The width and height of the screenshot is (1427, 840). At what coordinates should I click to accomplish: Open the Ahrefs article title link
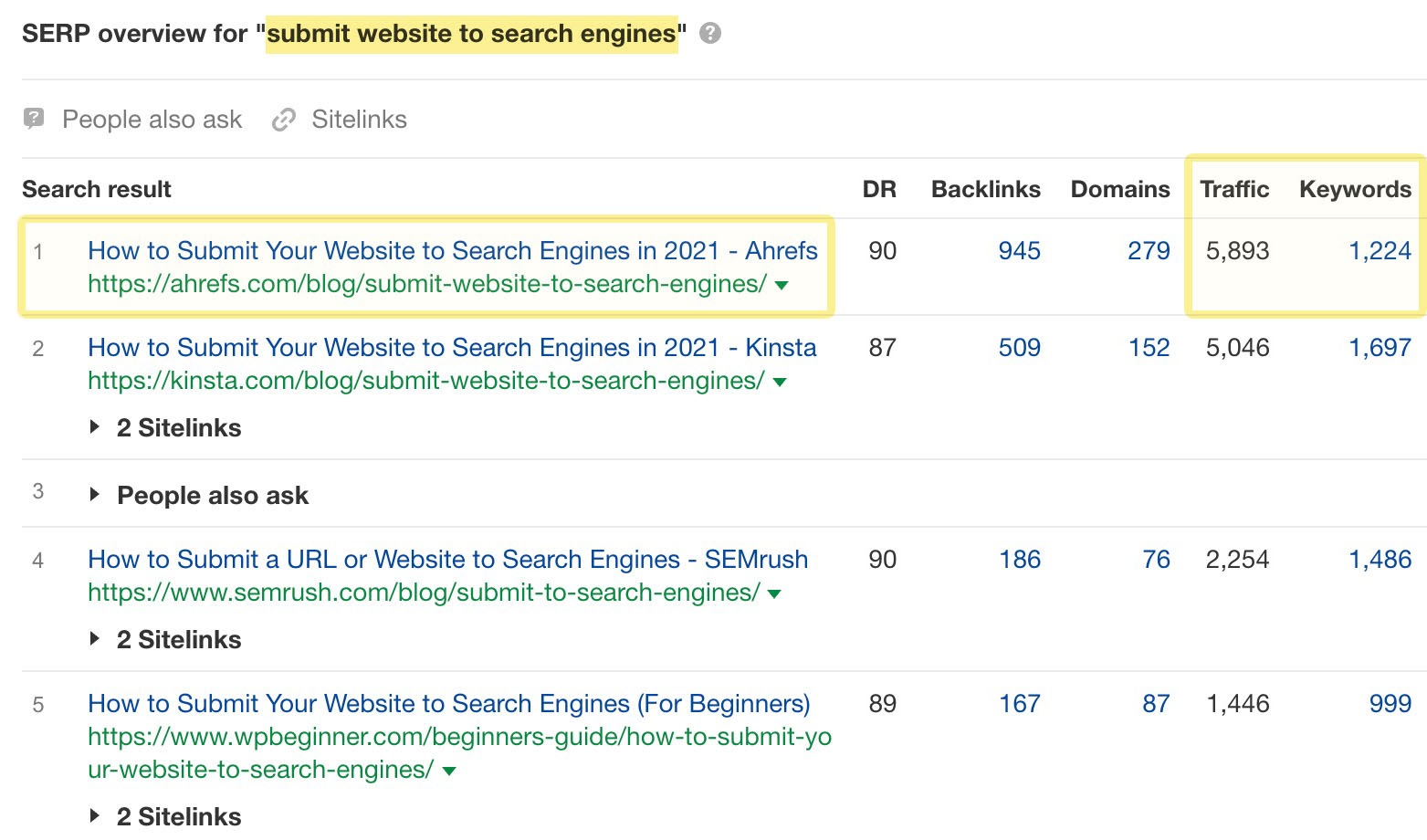coord(453,250)
